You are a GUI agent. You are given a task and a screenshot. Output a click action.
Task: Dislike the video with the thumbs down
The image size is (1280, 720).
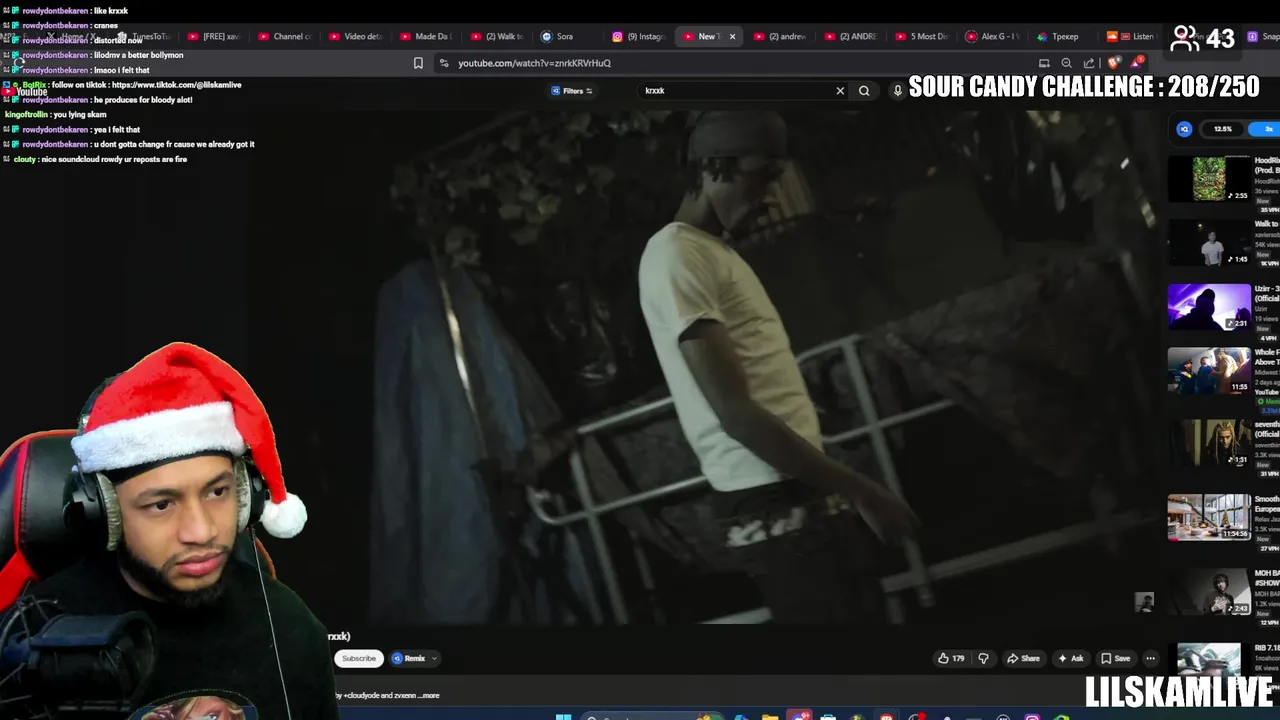click(983, 658)
